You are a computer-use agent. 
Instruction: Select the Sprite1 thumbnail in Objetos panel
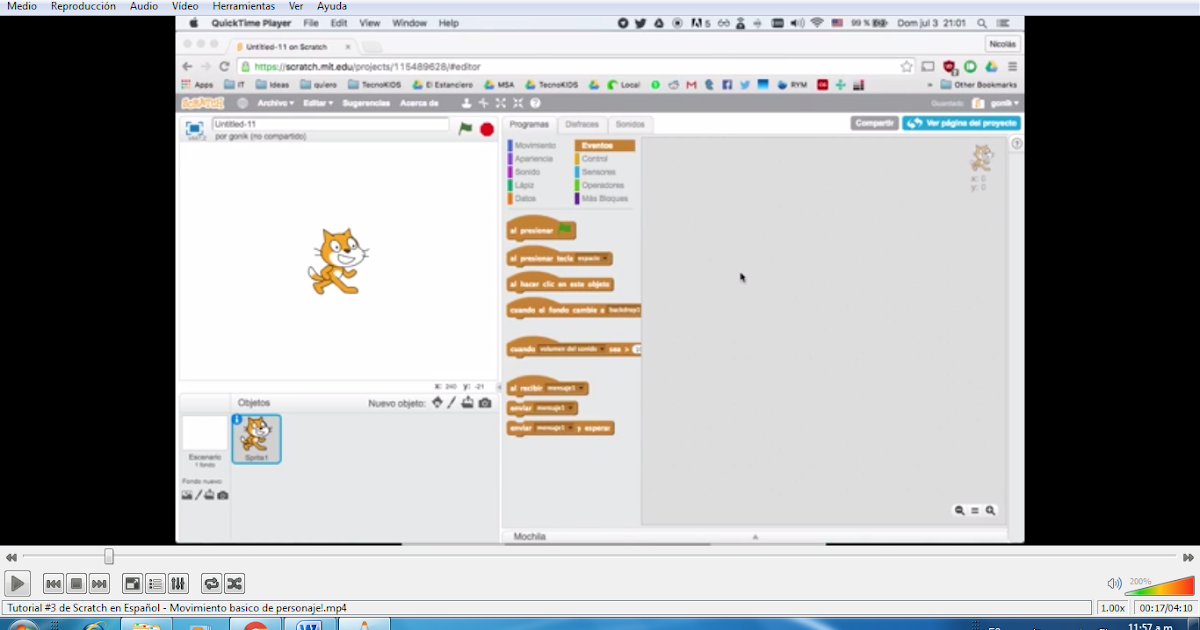pyautogui.click(x=256, y=438)
